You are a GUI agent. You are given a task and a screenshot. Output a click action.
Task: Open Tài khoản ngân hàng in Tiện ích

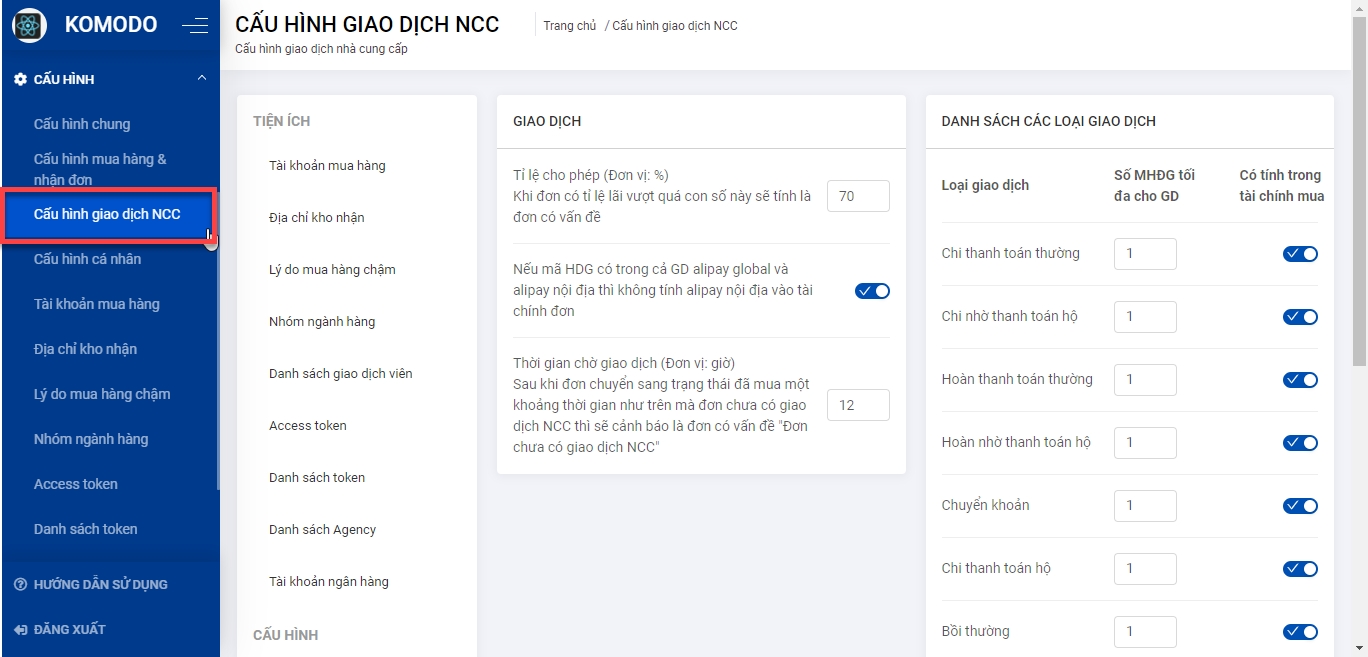328,581
